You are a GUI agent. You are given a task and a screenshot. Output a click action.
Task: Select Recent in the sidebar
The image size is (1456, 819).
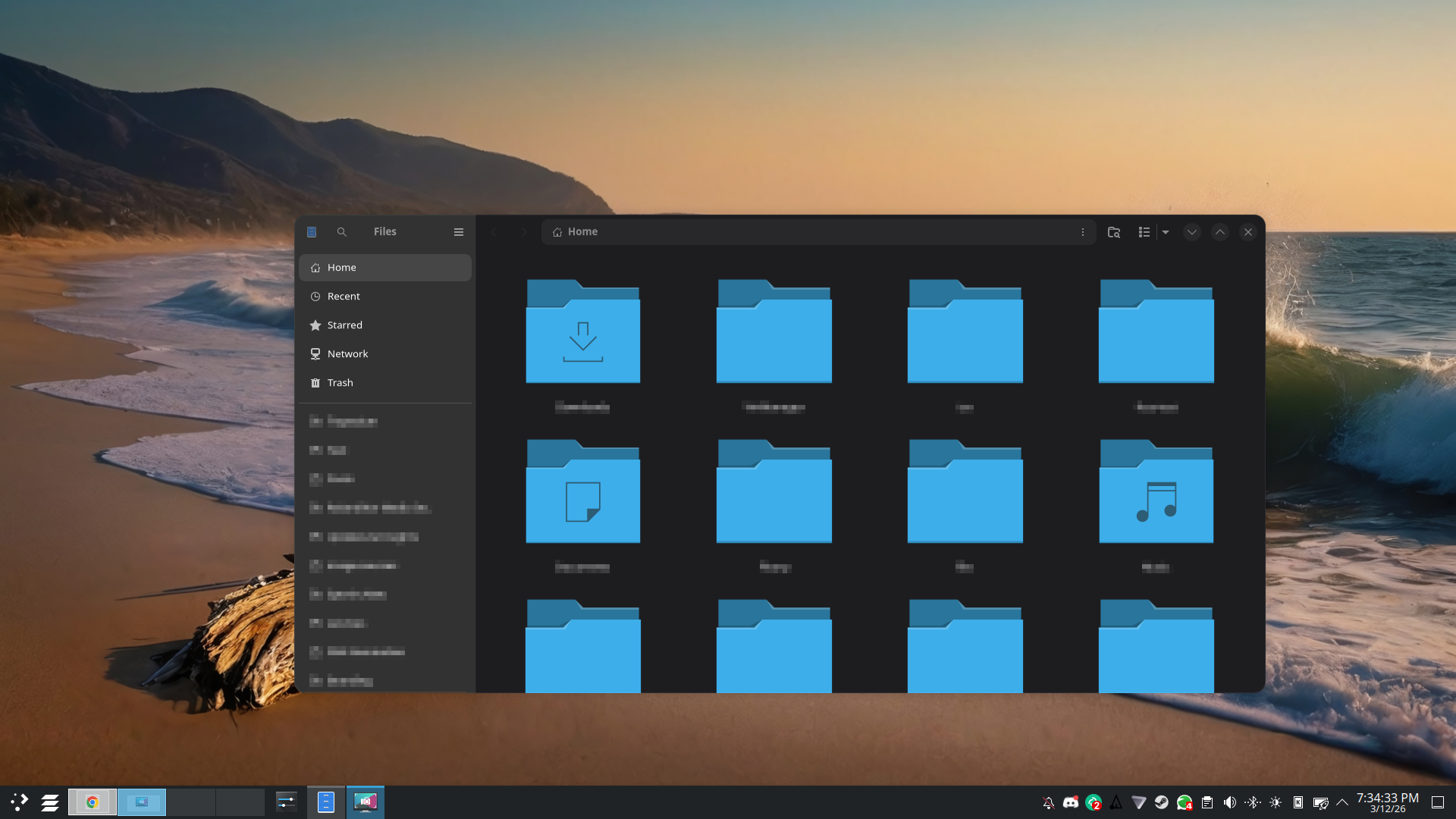(344, 297)
